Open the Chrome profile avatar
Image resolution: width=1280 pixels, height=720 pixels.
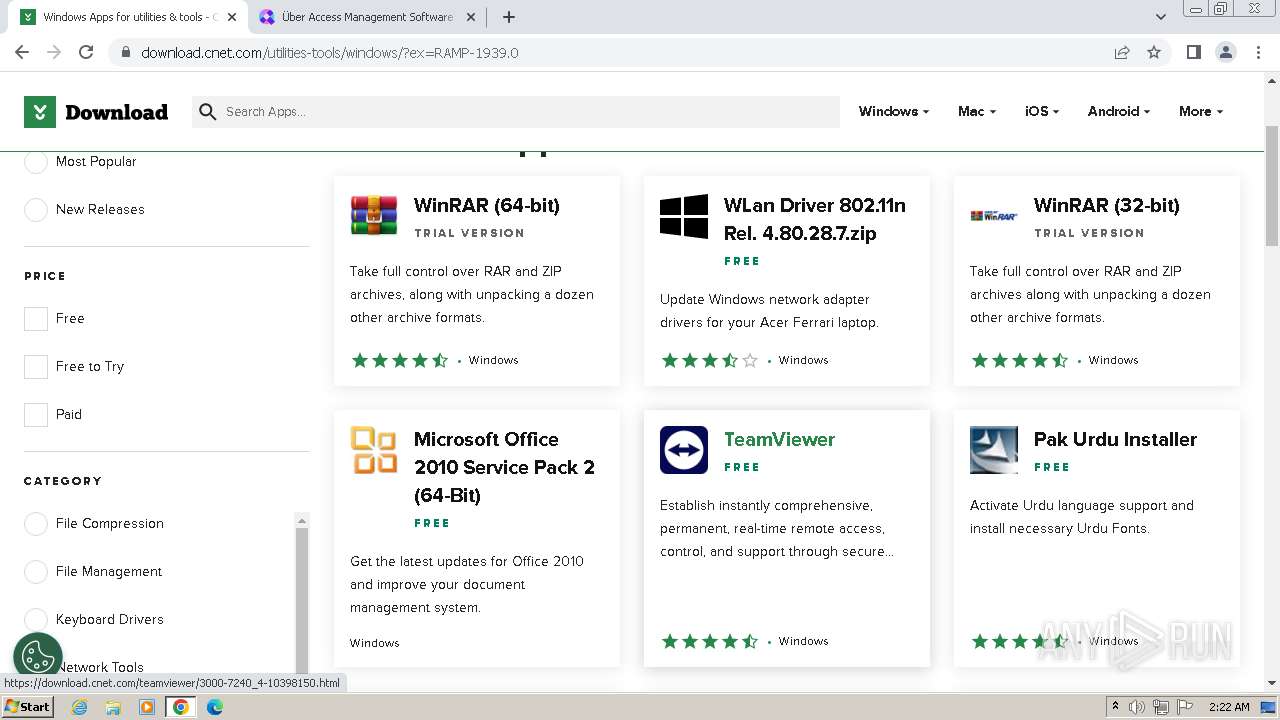pyautogui.click(x=1225, y=52)
